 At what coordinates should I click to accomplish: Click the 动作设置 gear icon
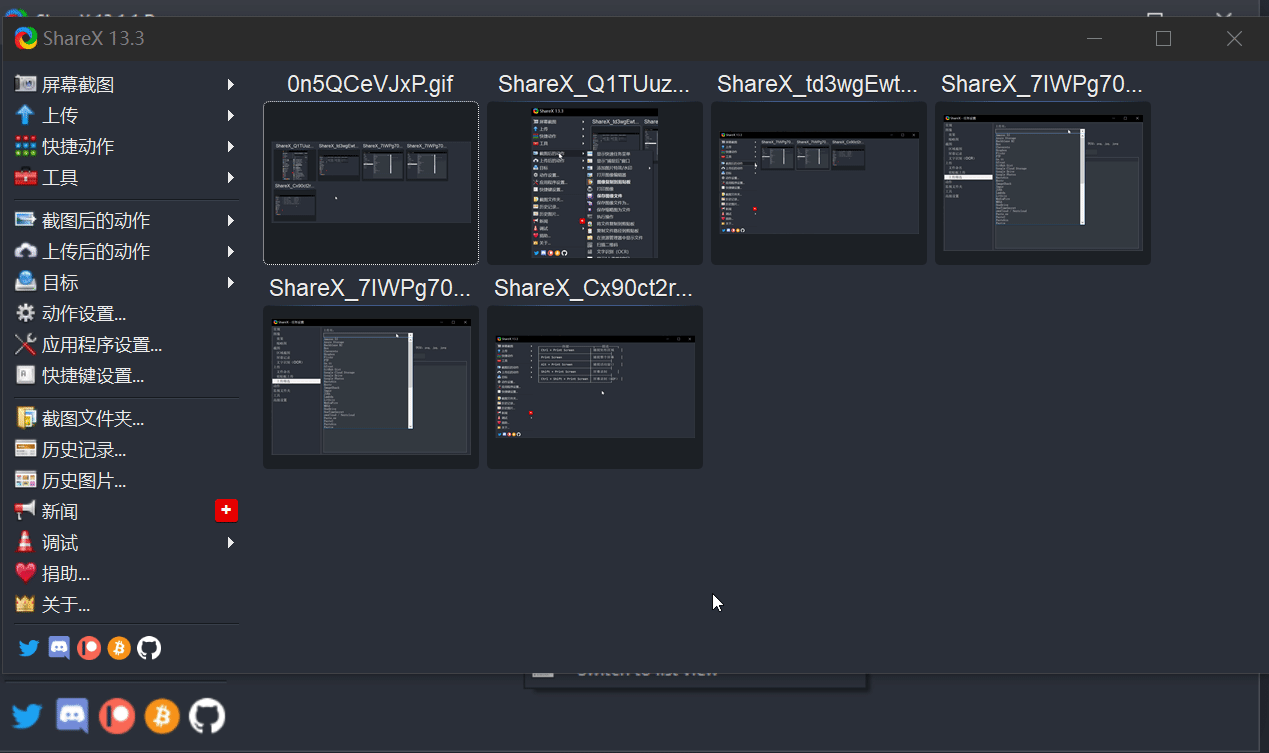26,314
